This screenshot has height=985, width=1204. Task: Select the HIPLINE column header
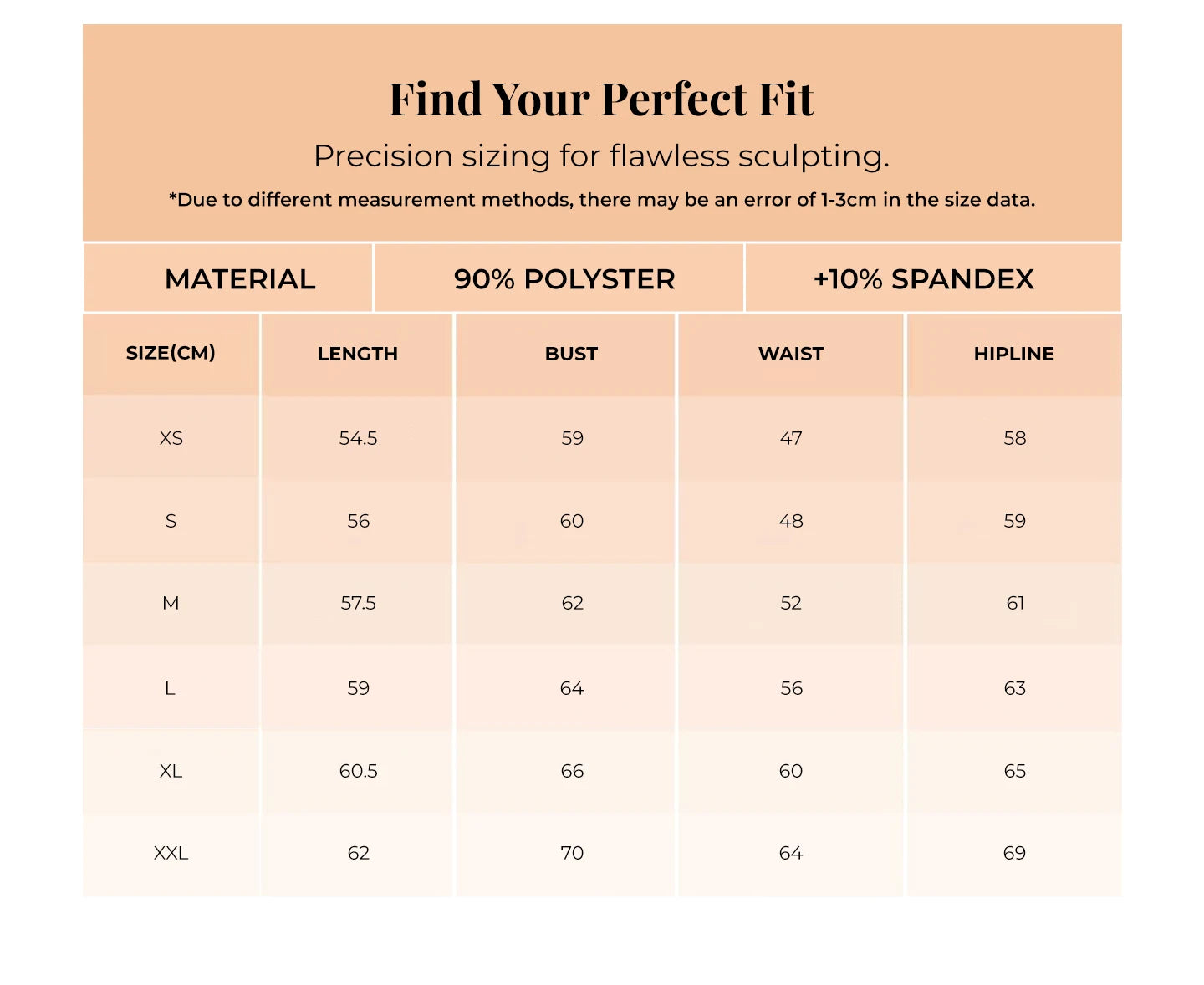tap(1014, 354)
